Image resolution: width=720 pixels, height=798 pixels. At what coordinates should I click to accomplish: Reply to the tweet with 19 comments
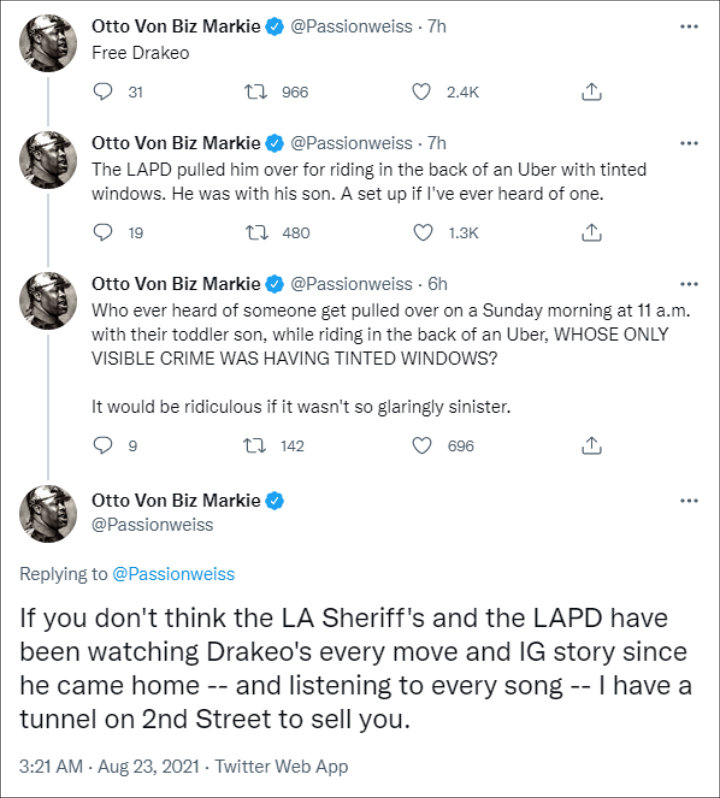click(x=103, y=233)
